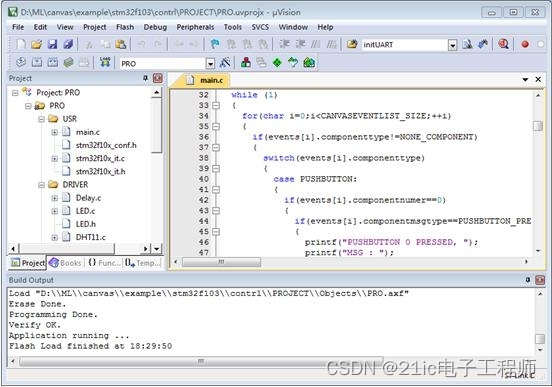Open the Flash menu

click(125, 27)
